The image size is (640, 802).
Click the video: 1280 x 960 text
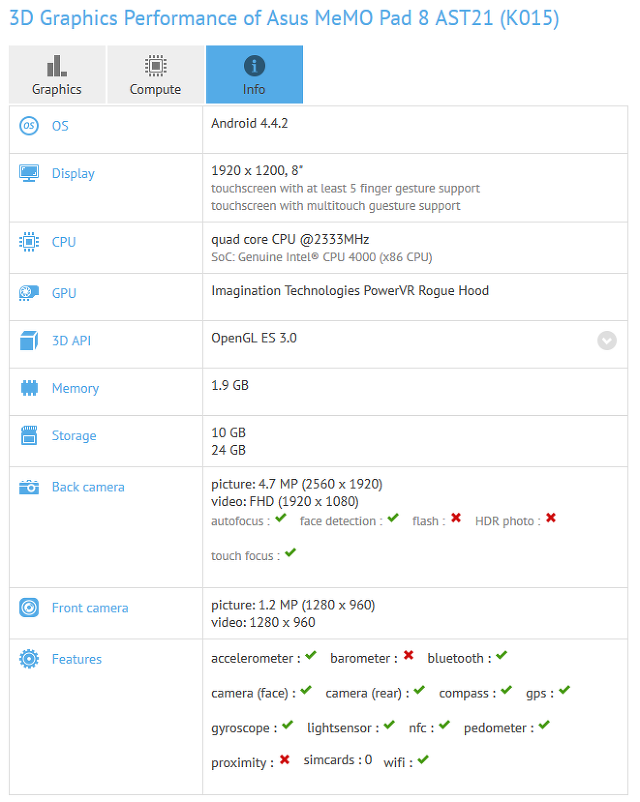[263, 622]
